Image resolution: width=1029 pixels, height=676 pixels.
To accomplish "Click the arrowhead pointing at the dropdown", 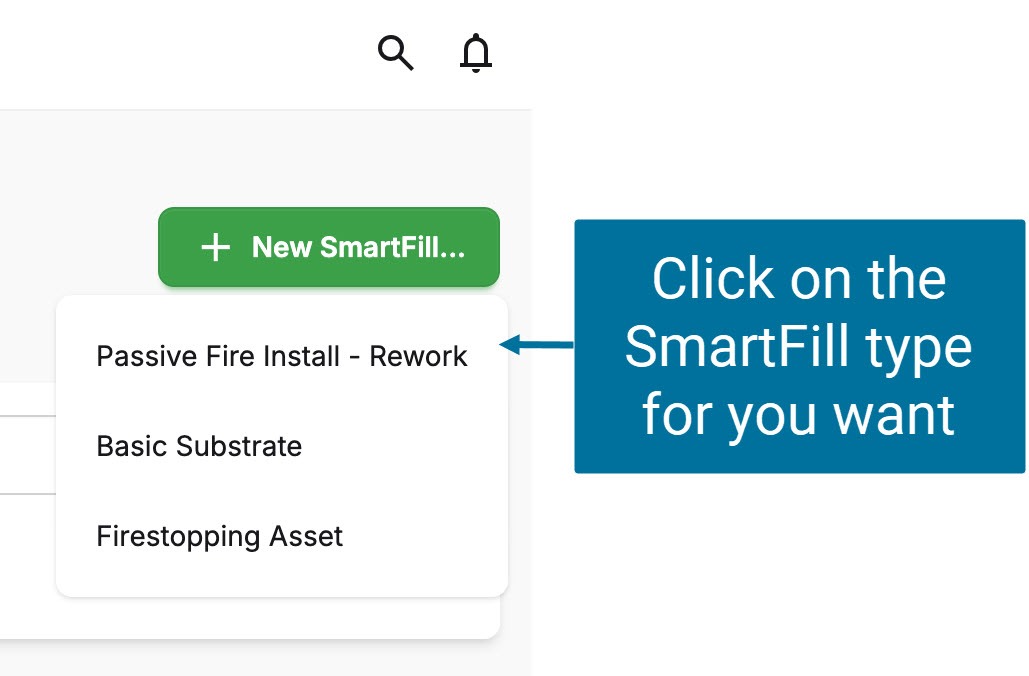I will click(x=510, y=345).
